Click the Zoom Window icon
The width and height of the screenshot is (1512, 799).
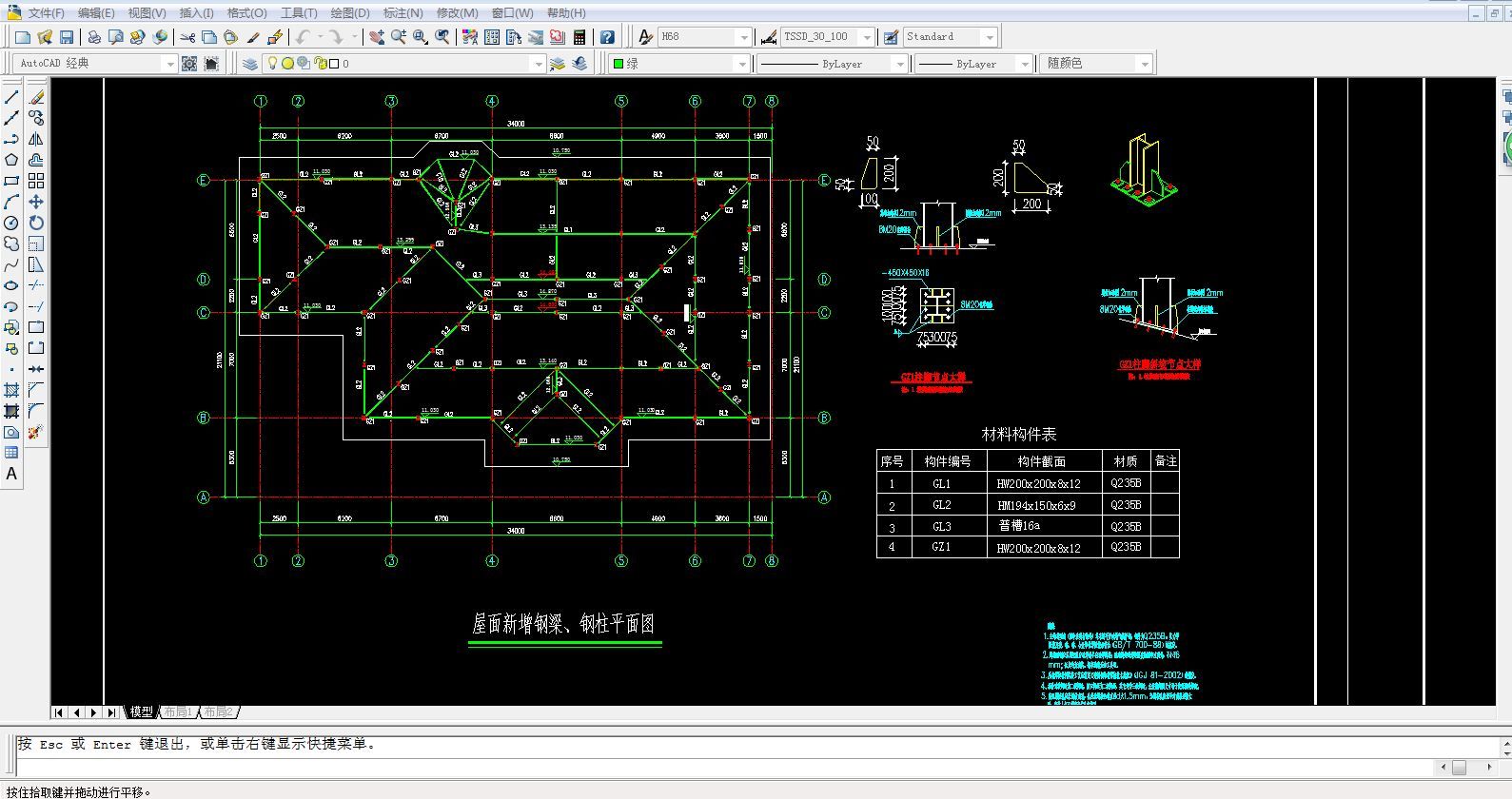(x=420, y=37)
